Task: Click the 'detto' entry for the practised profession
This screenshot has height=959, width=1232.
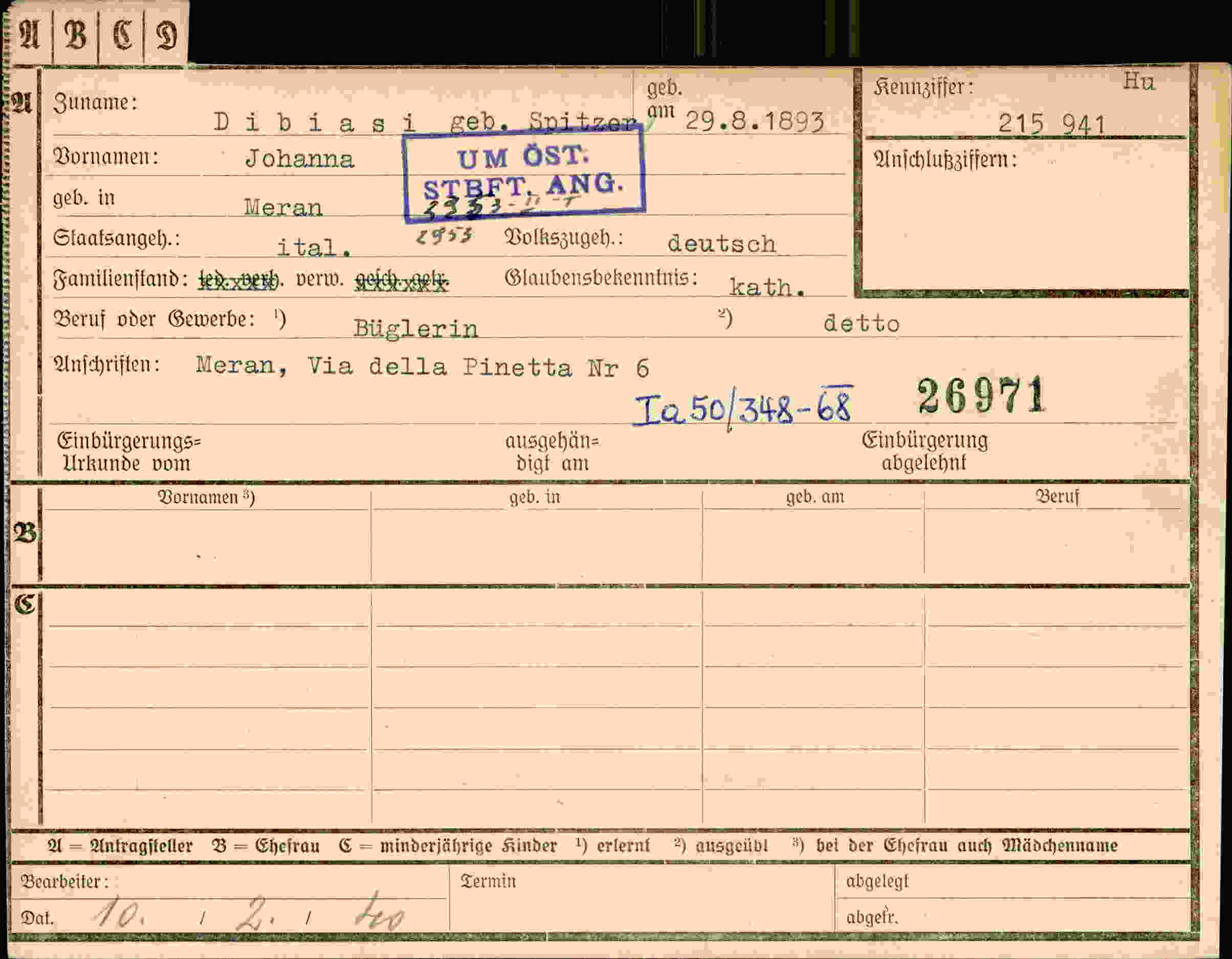Action: (x=862, y=323)
